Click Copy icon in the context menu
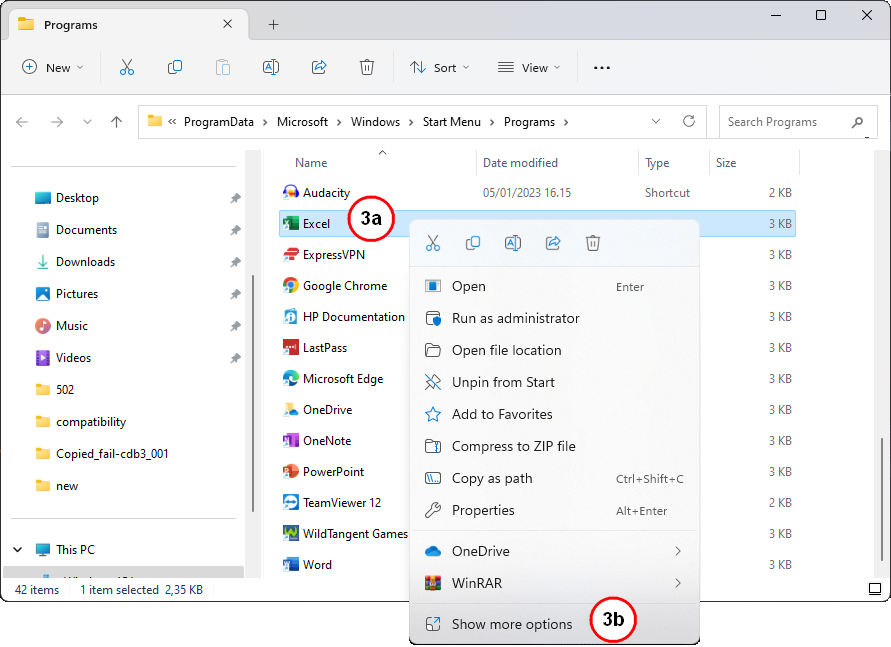Viewport: 891px width, 647px height. (473, 243)
